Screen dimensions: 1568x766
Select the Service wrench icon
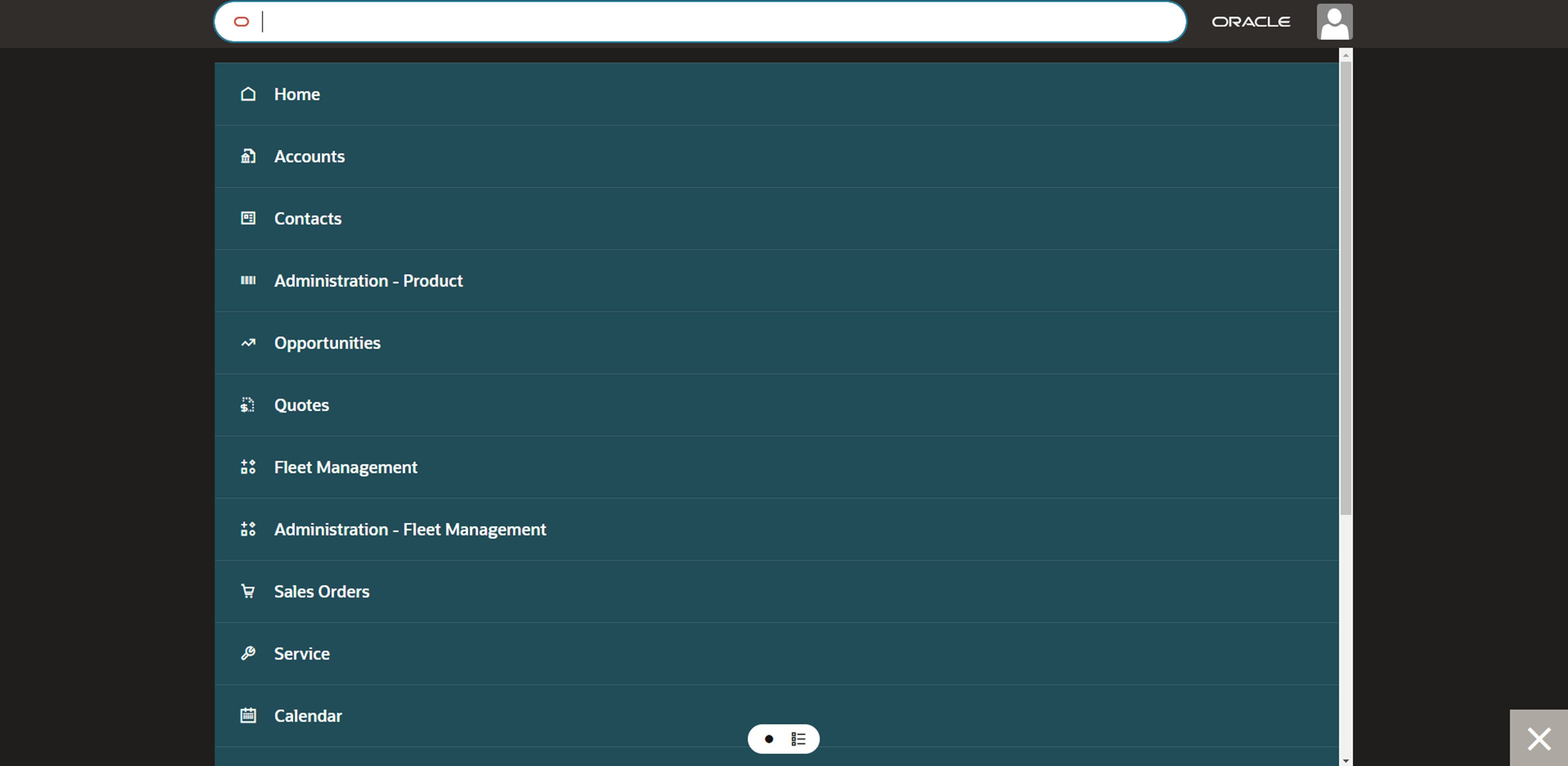(x=248, y=653)
